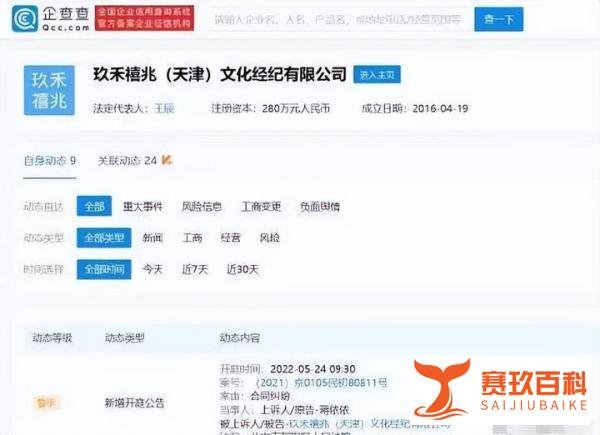Viewport: 600px width, 435px height.
Task: Filter by 今天
Action: pyautogui.click(x=152, y=269)
